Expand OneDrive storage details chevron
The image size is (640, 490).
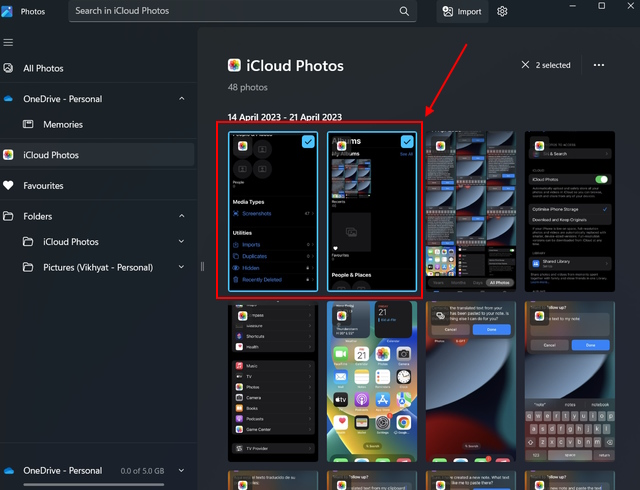click(x=182, y=470)
